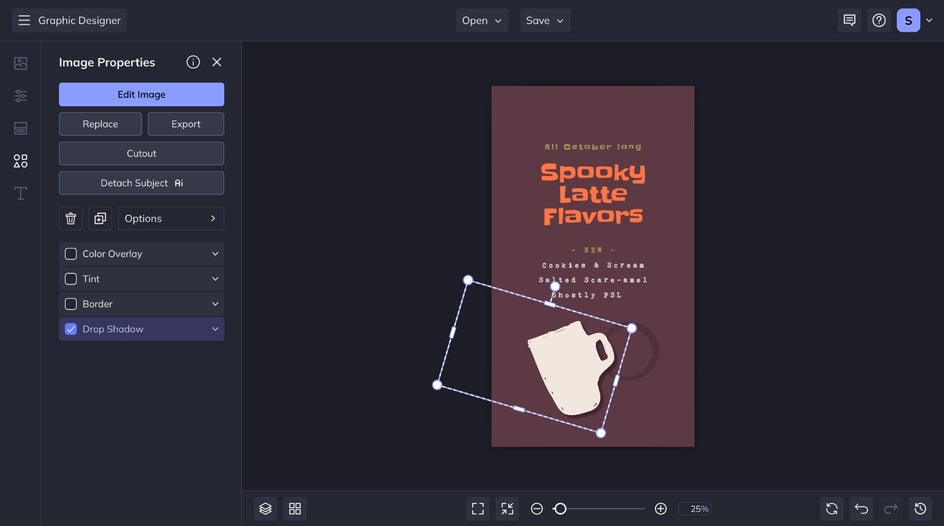Viewport: 944px width, 526px height.
Task: Zoom out with the minus icon
Action: [536, 509]
